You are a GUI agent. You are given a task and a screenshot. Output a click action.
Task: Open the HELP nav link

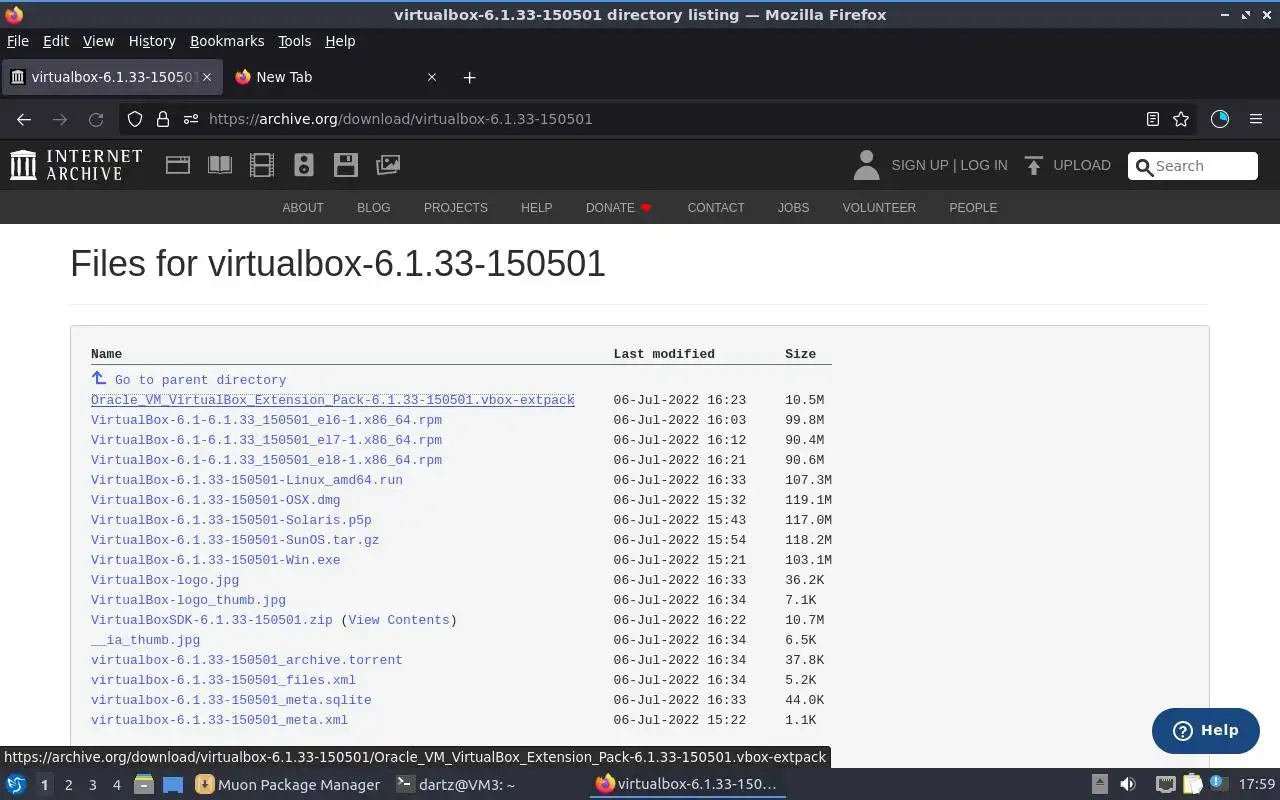pyautogui.click(x=536, y=208)
